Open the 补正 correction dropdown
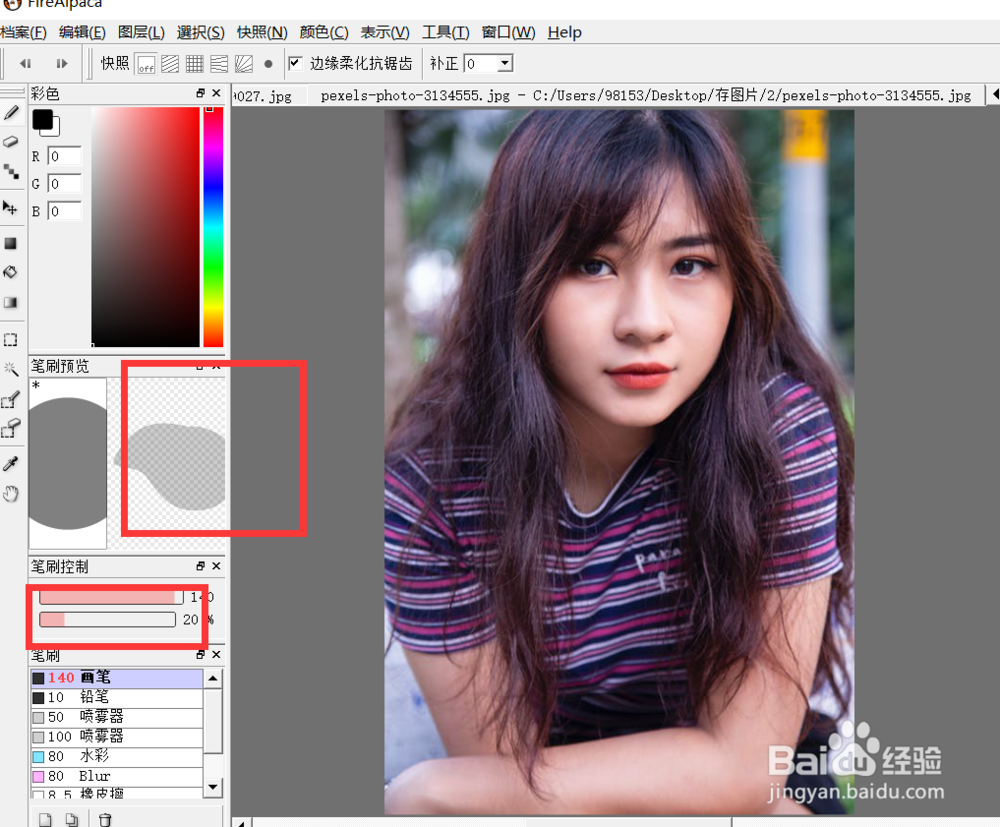The height and width of the screenshot is (827, 1000). pos(505,63)
